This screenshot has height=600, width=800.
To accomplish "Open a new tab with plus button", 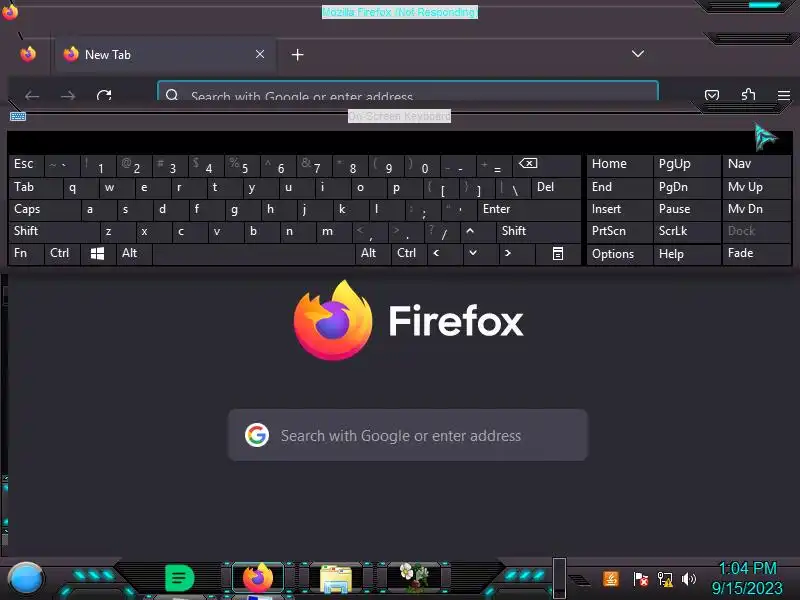I will pos(297,55).
